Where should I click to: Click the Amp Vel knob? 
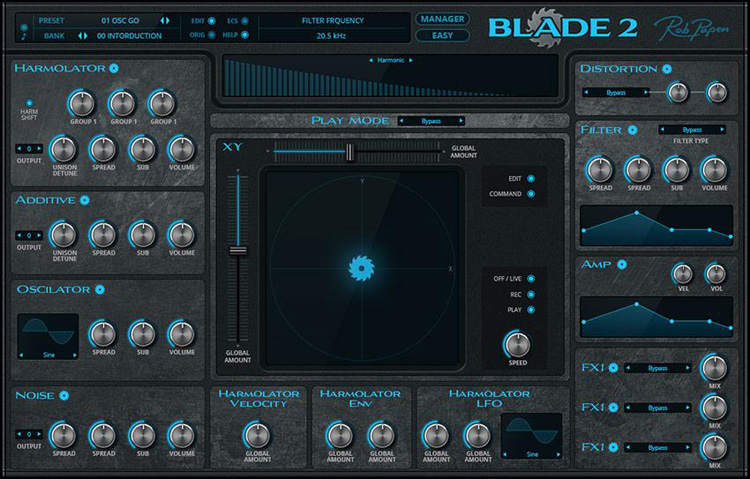tap(683, 274)
